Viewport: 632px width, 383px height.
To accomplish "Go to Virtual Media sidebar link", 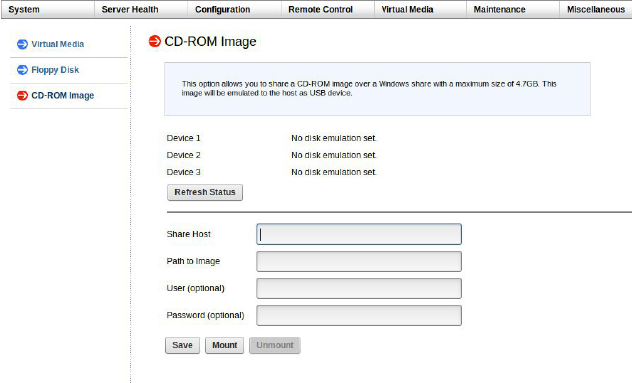I will pos(58,44).
